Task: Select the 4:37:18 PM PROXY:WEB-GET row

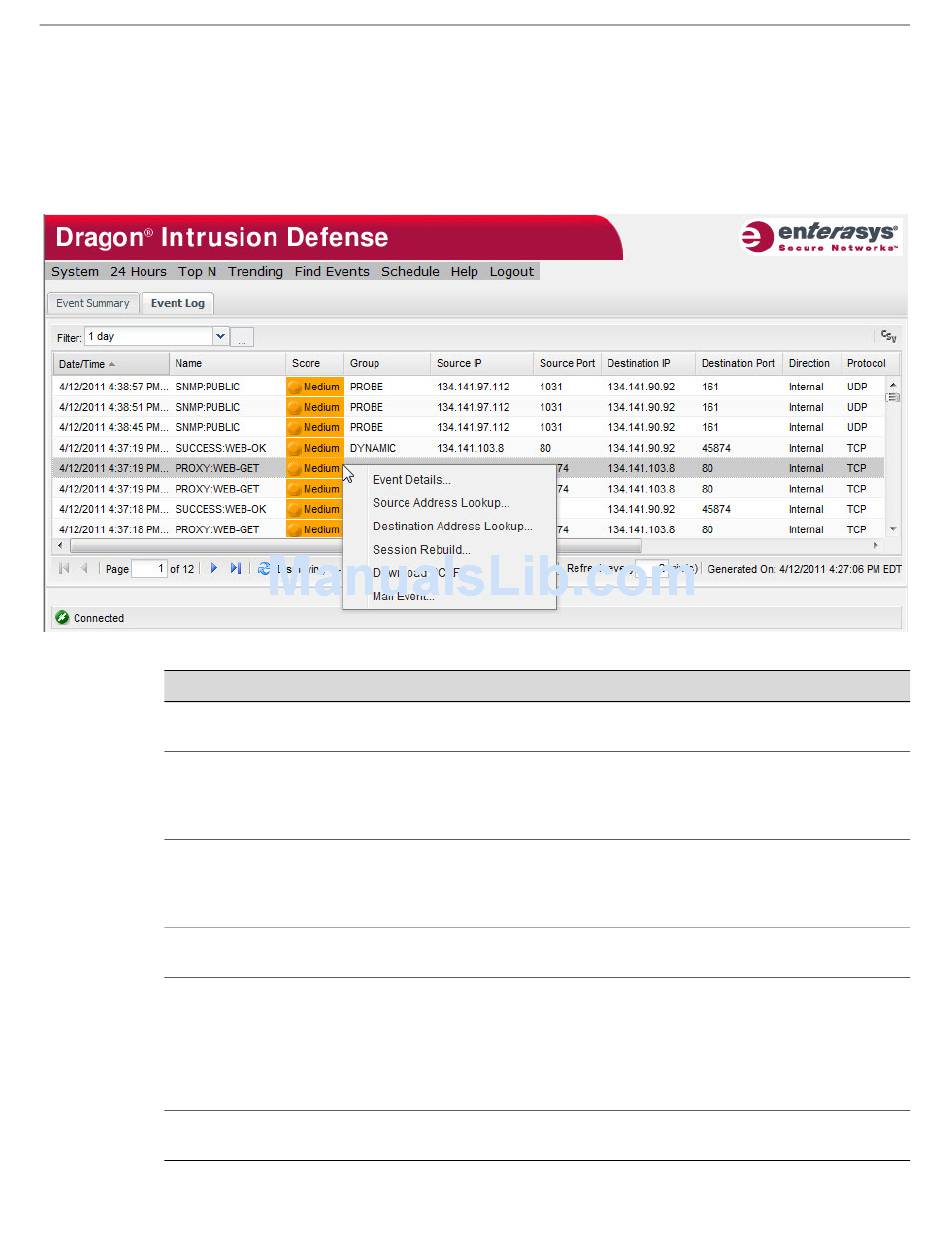Action: point(469,529)
